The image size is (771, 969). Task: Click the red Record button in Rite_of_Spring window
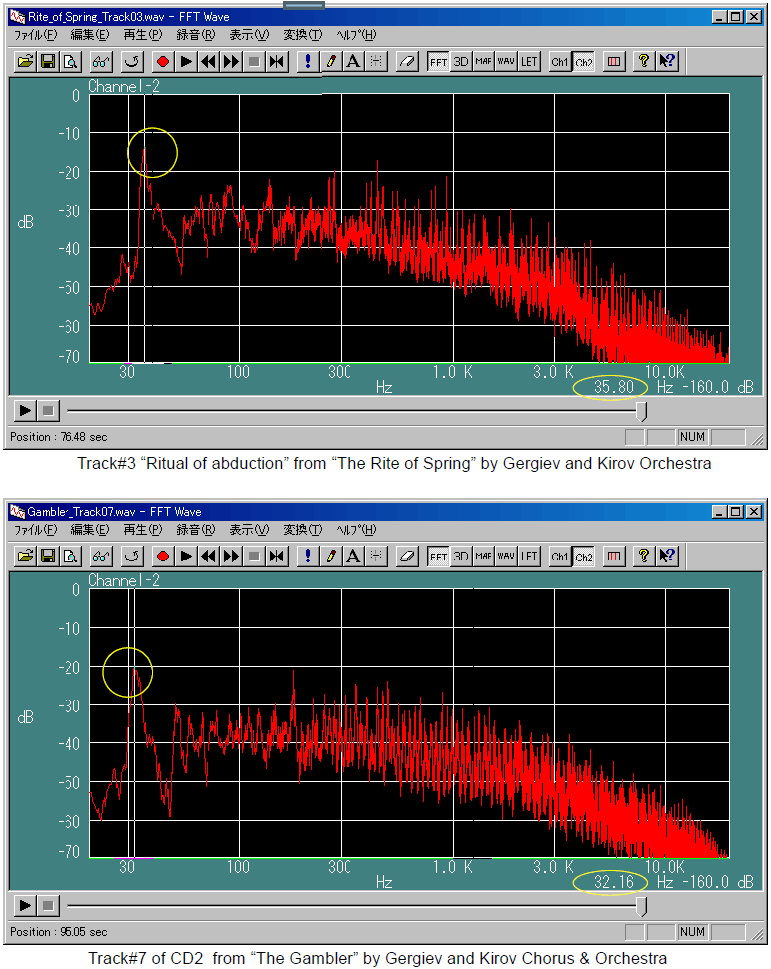[x=163, y=61]
